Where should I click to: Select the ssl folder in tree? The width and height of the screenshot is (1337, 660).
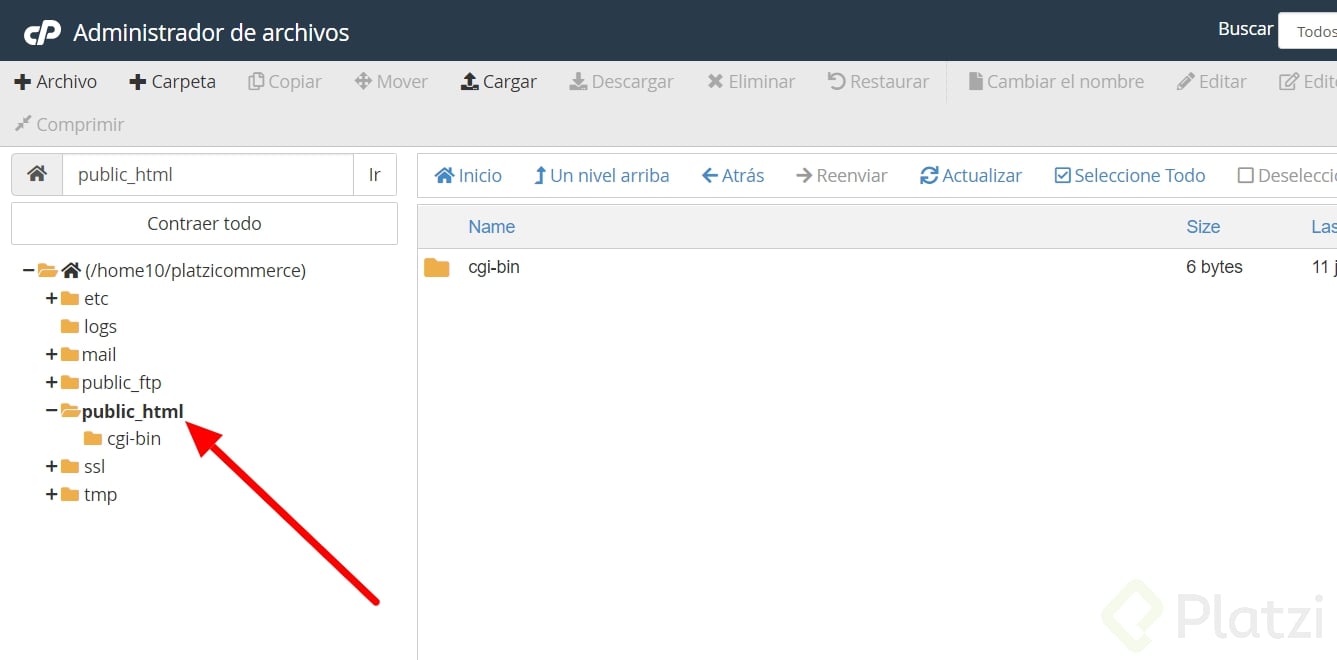94,467
